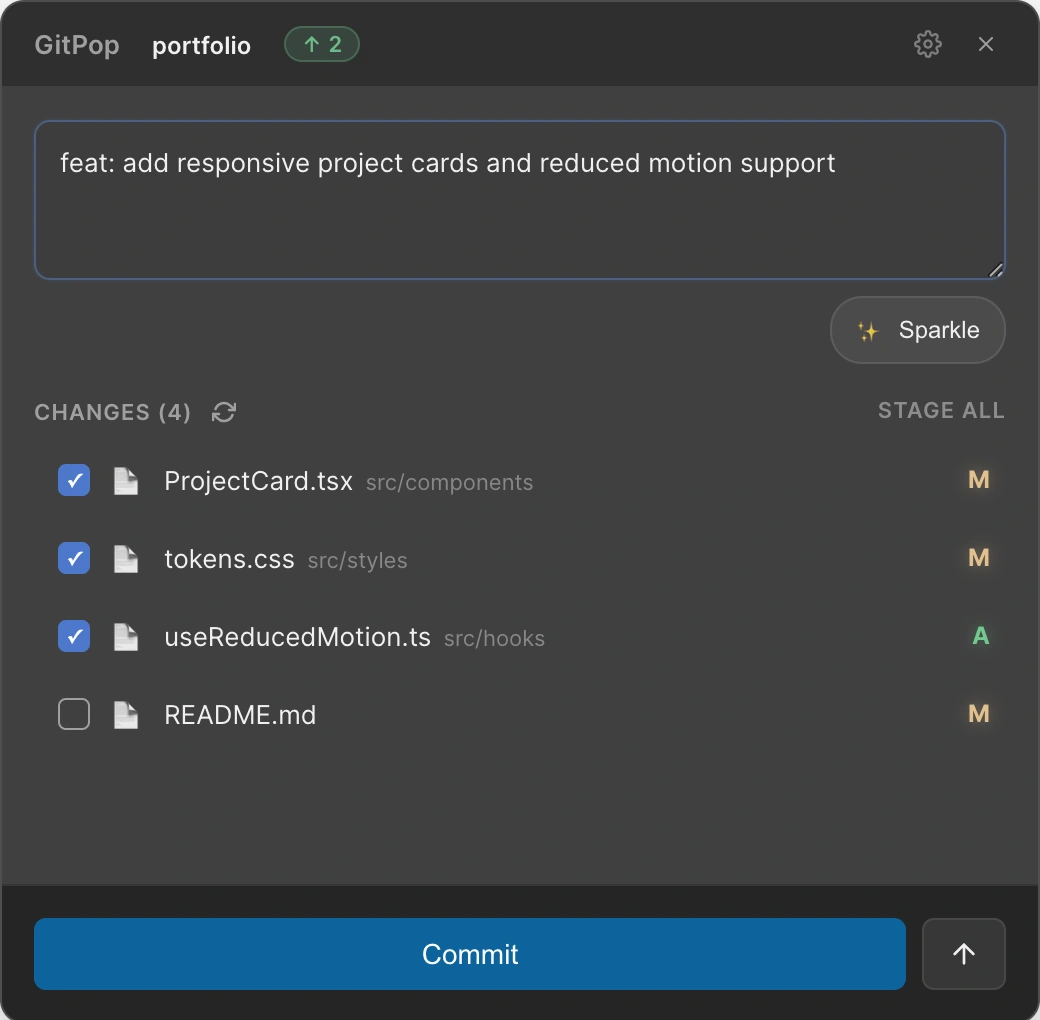Click the A status of useReducedMotion.ts
This screenshot has width=1040, height=1020.
tap(980, 636)
